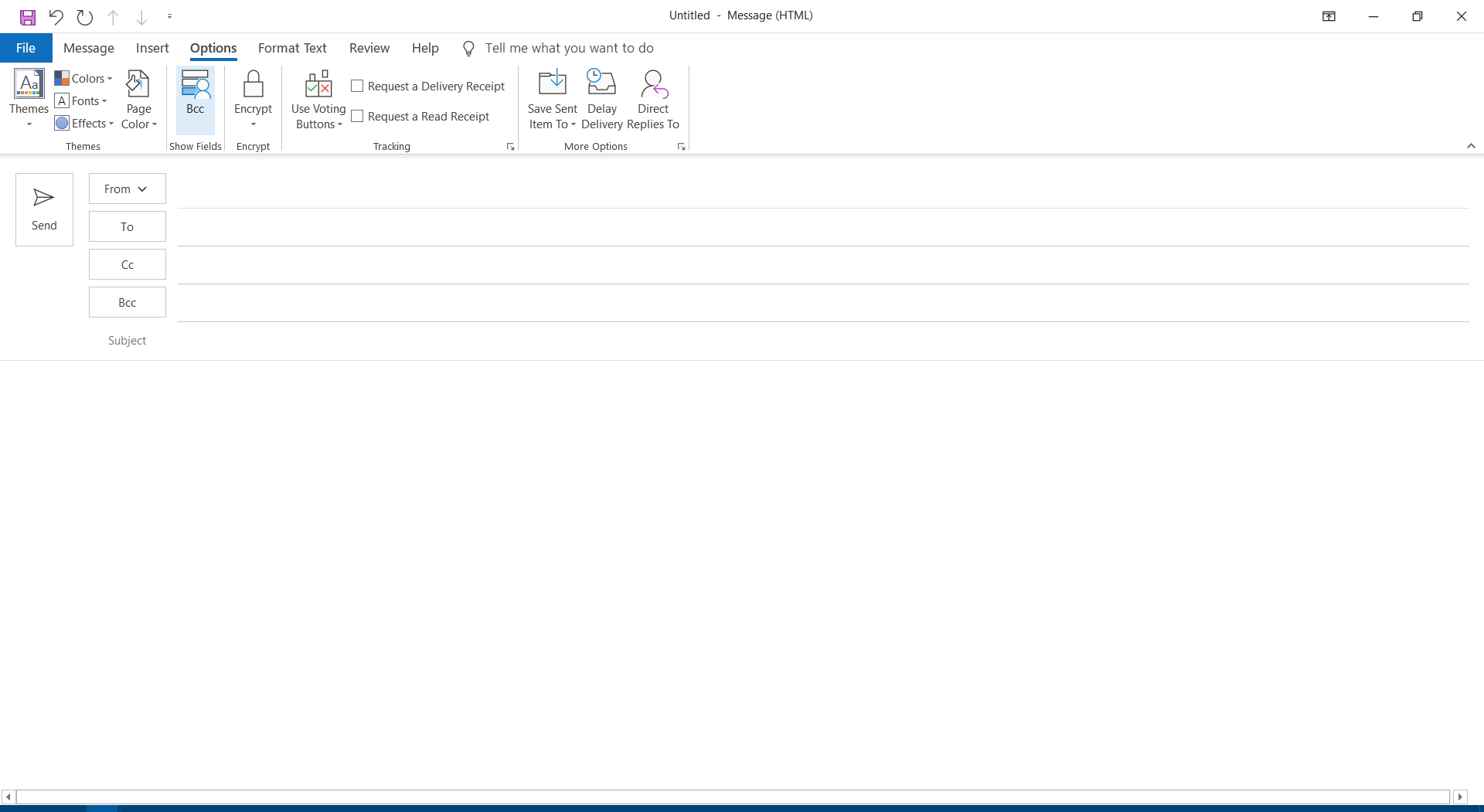This screenshot has height=812, width=1484.
Task: Open Delay Delivery settings
Action: click(602, 99)
